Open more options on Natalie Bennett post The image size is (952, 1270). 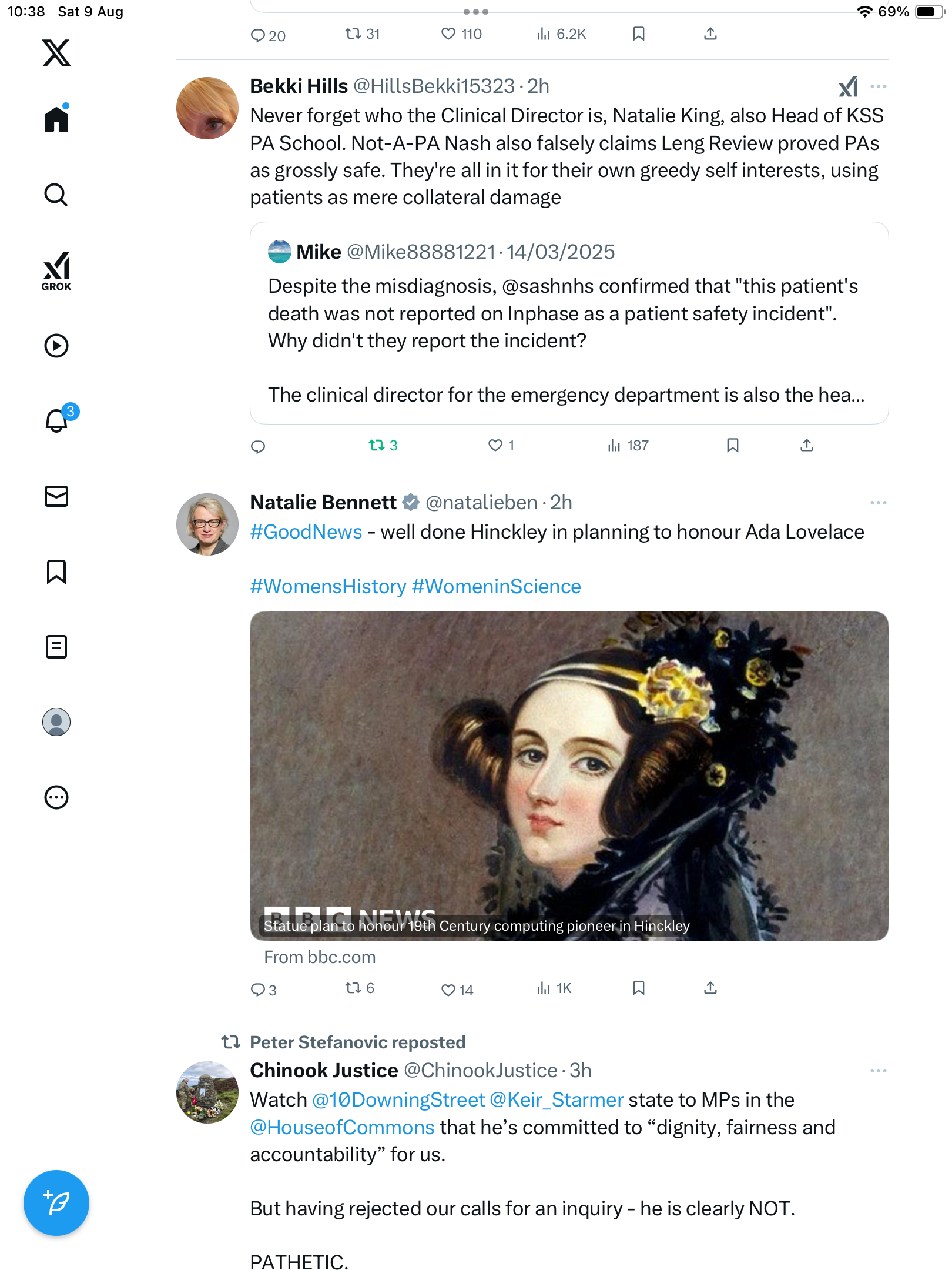pos(878,503)
